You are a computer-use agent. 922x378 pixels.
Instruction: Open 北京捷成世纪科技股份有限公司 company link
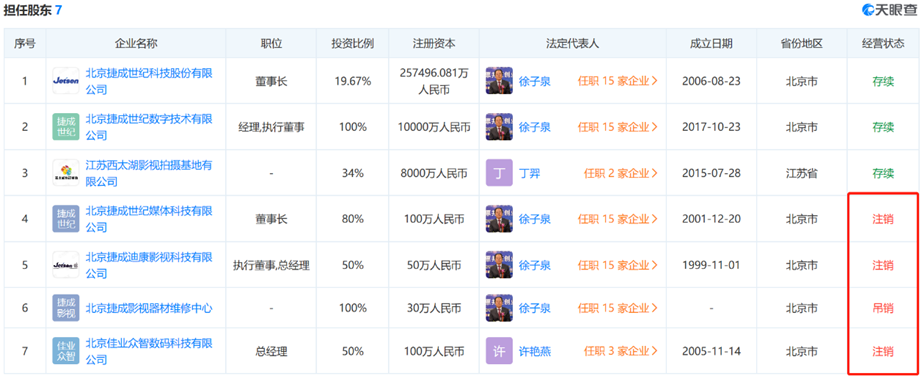[149, 81]
